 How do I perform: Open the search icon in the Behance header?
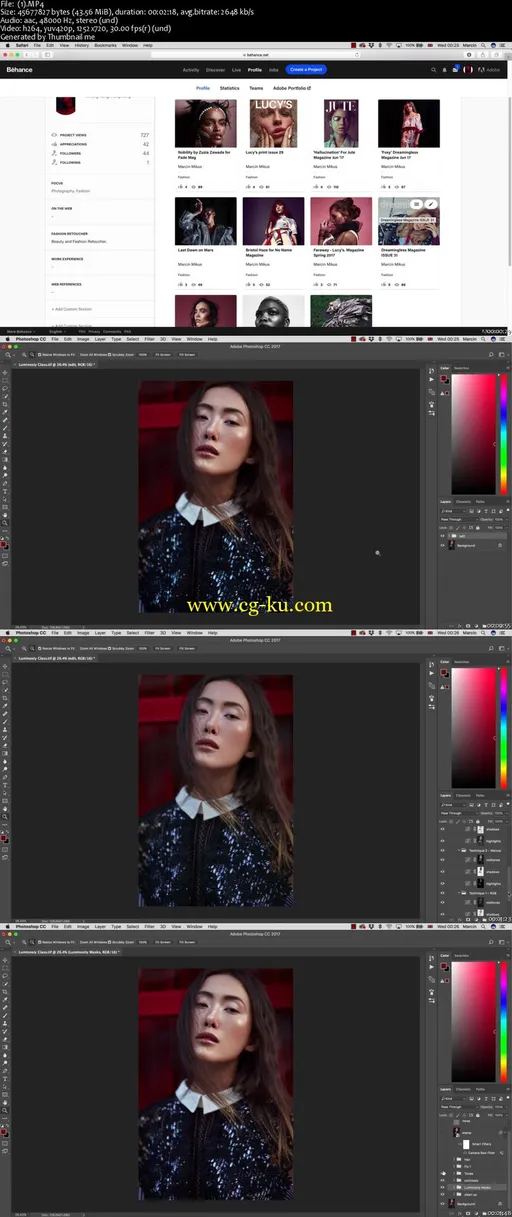click(x=433, y=70)
